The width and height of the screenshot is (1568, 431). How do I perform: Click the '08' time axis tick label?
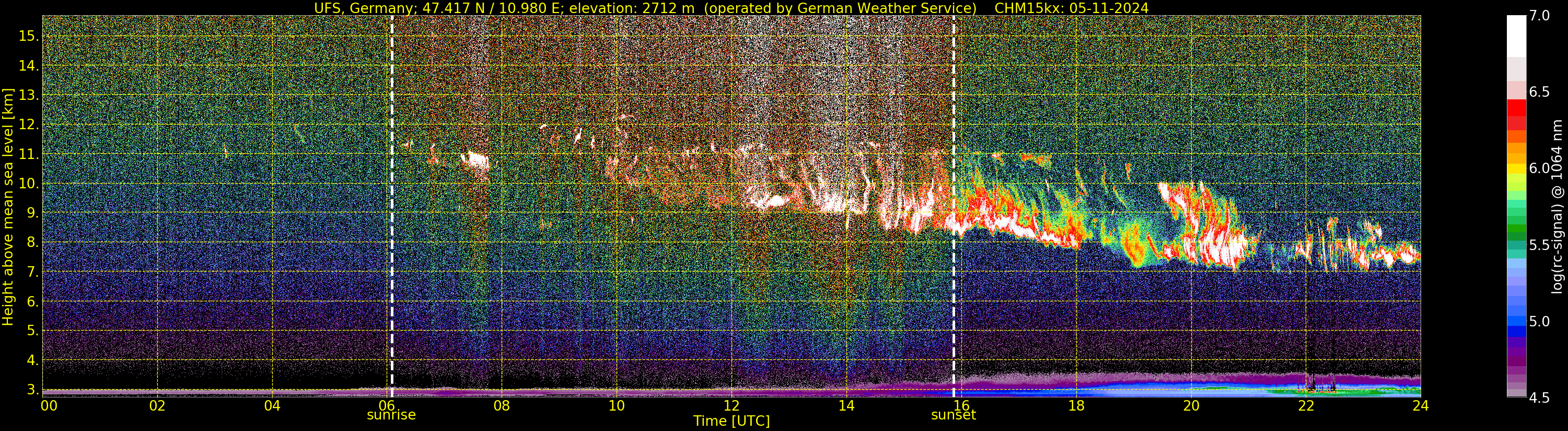[502, 405]
